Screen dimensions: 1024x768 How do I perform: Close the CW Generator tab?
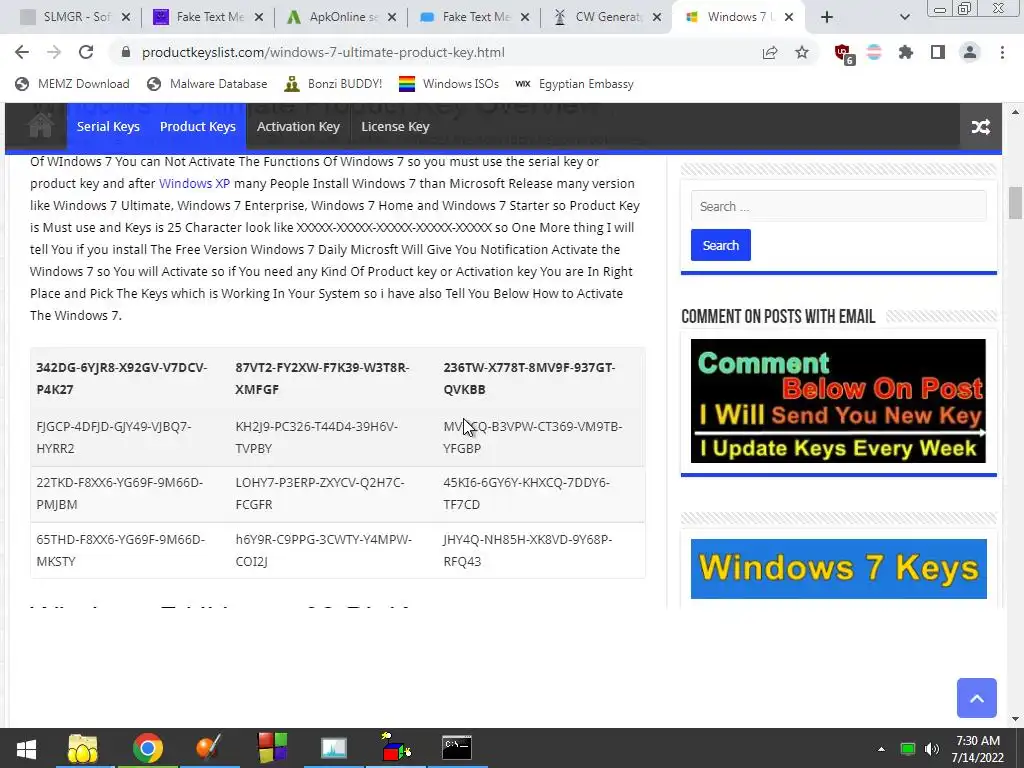[658, 18]
